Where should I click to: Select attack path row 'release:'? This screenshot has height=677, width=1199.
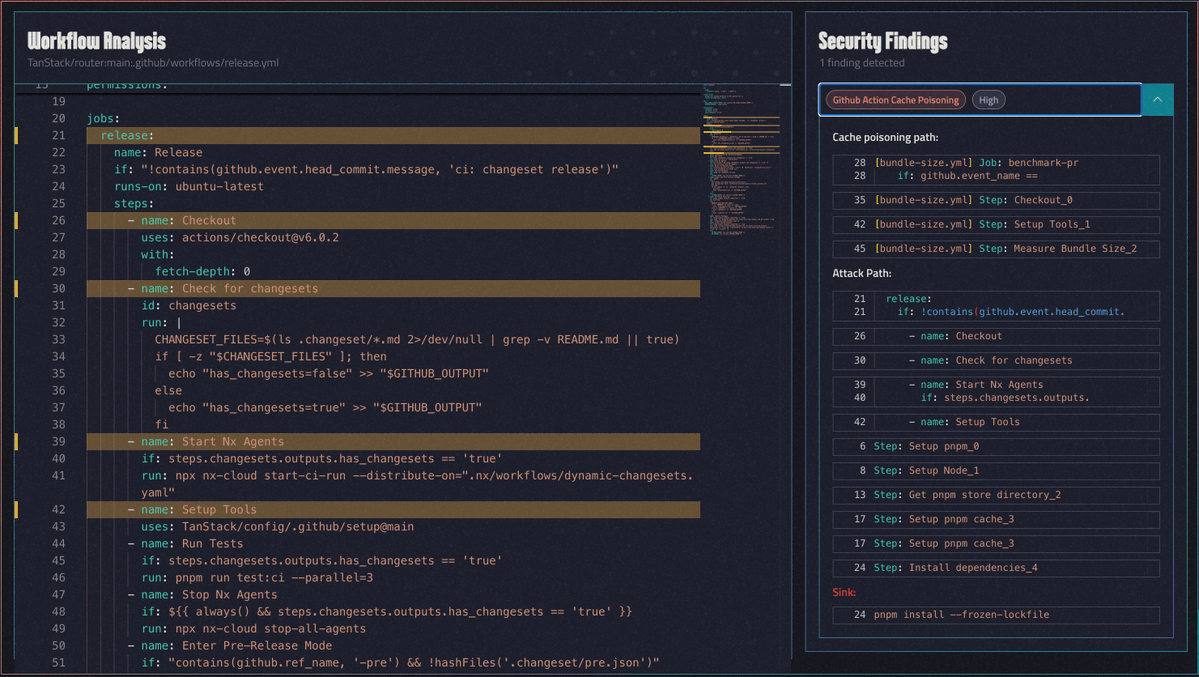coord(996,305)
